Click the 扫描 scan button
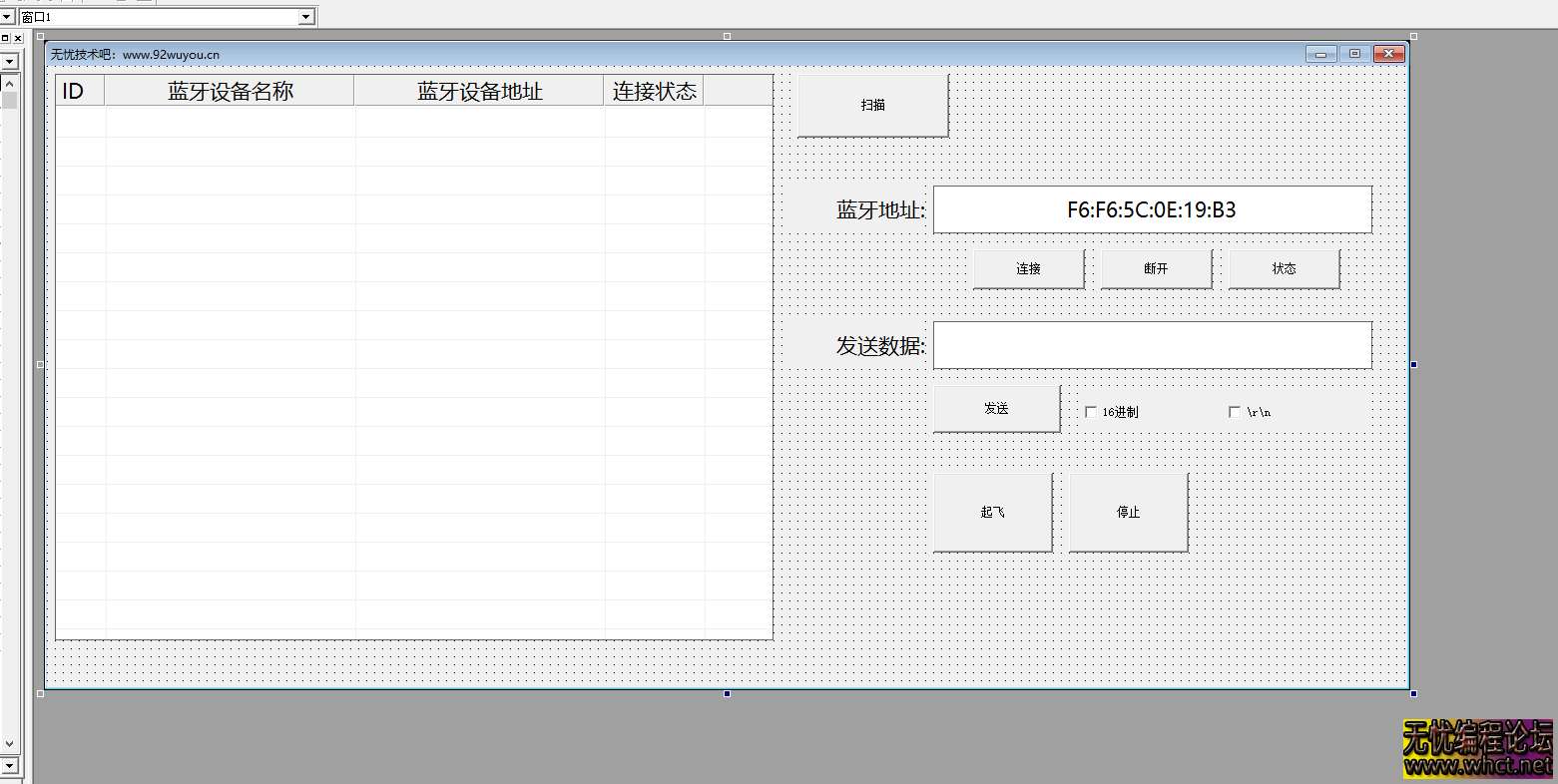 [x=870, y=104]
